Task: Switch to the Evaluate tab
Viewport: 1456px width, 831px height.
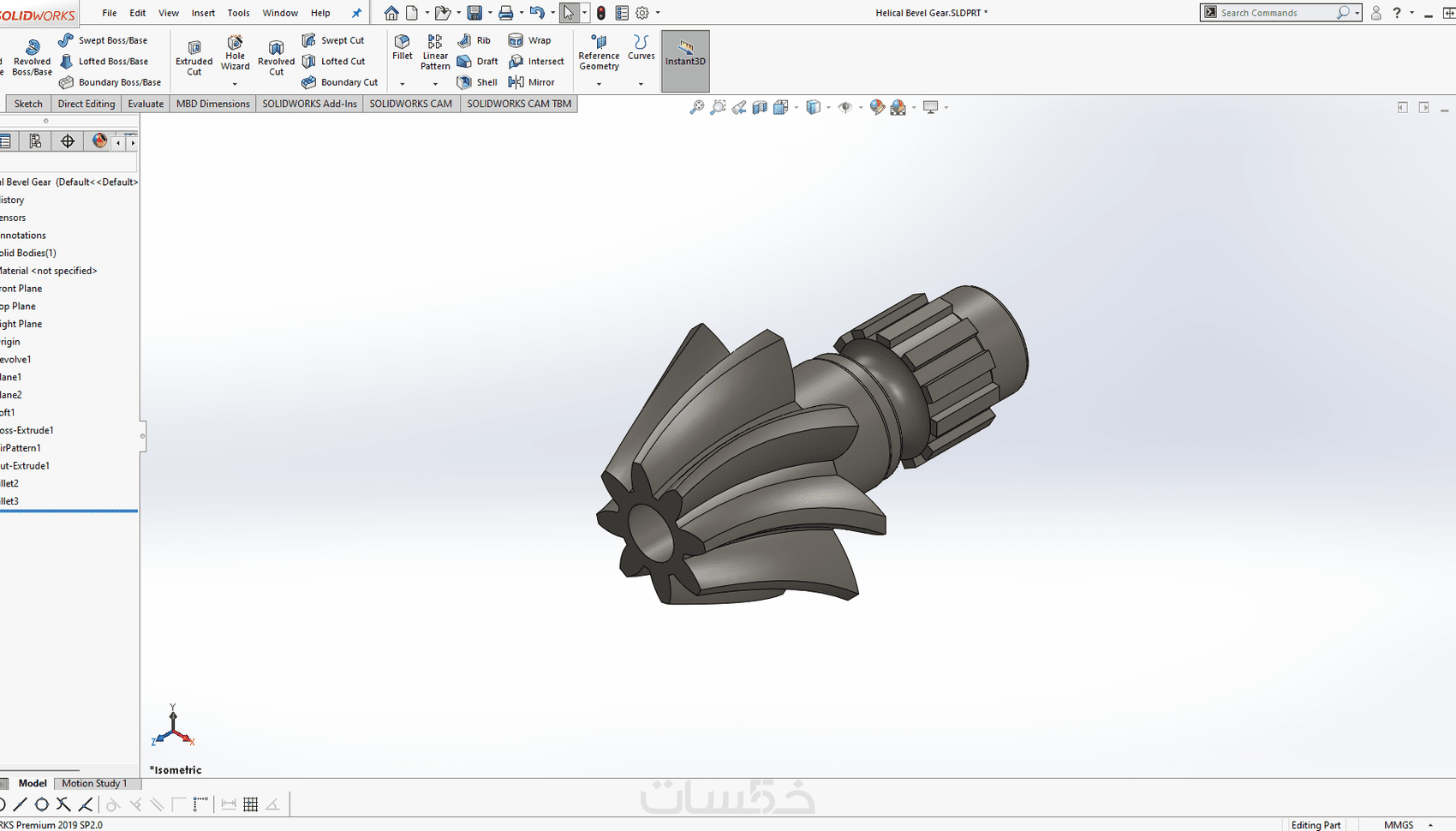Action: click(146, 104)
